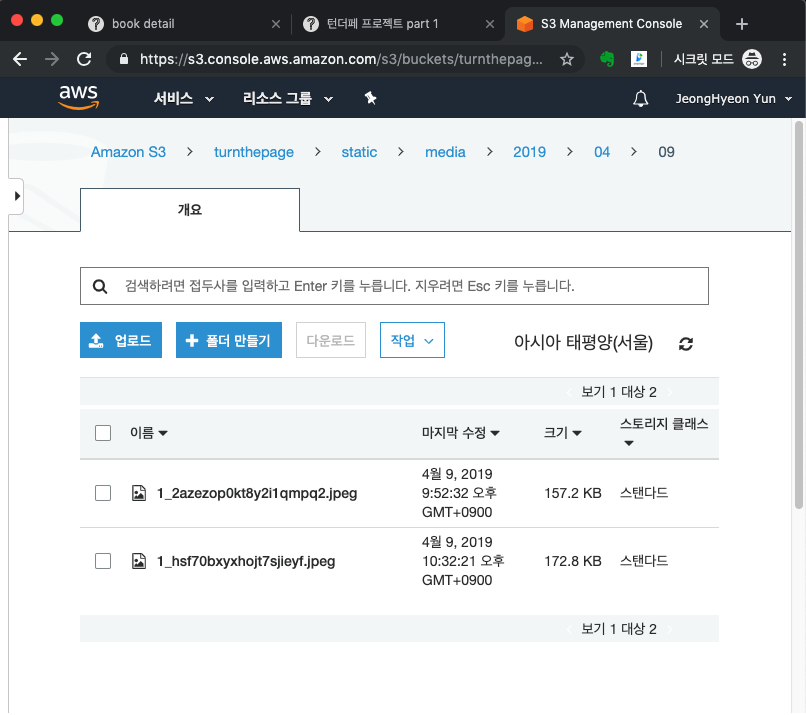This screenshot has width=806, height=715.
Task: Click the prefix search input field
Action: 394,286
